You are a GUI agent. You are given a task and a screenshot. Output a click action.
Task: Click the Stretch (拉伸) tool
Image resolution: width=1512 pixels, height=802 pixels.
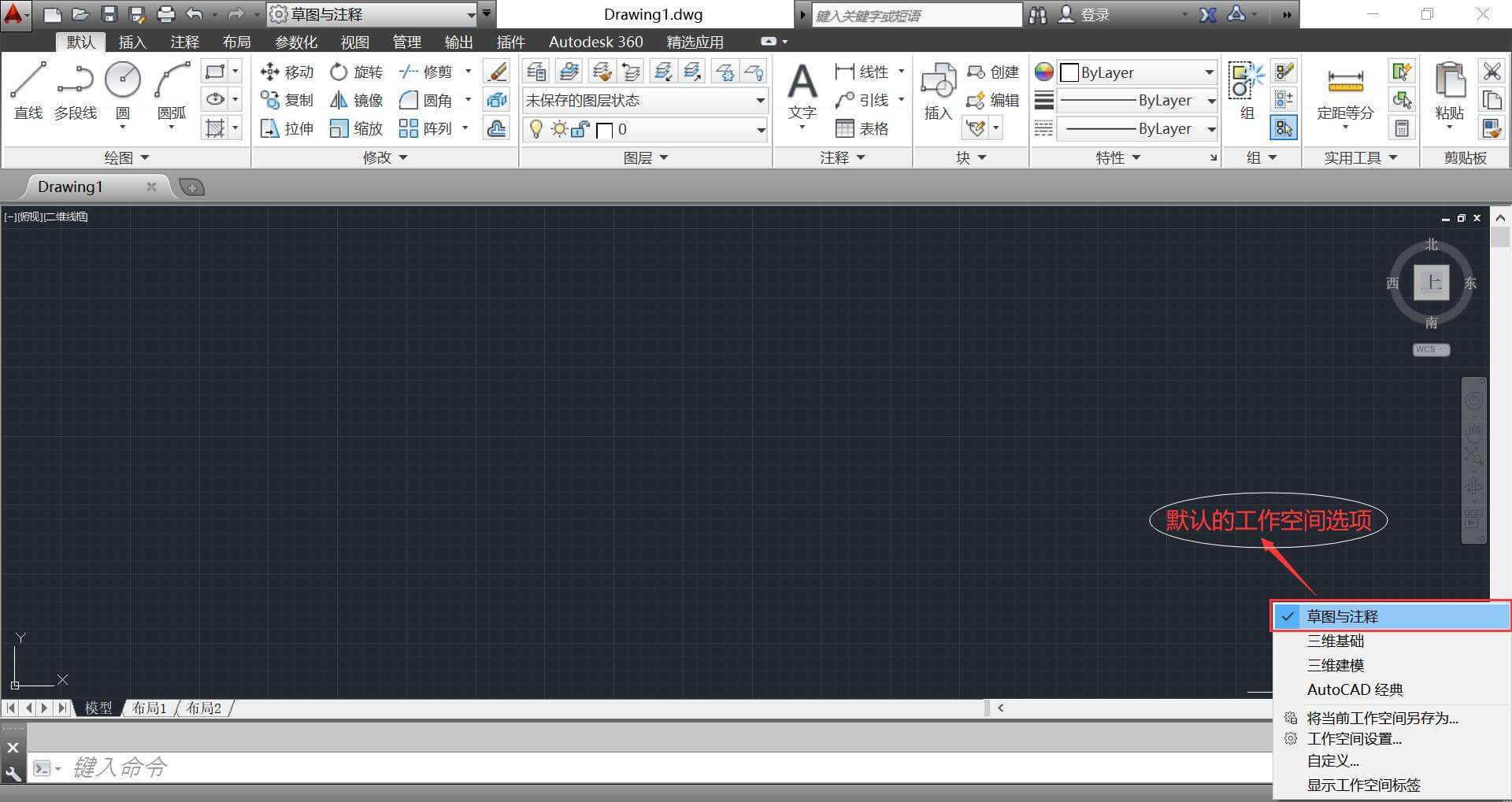tap(287, 128)
